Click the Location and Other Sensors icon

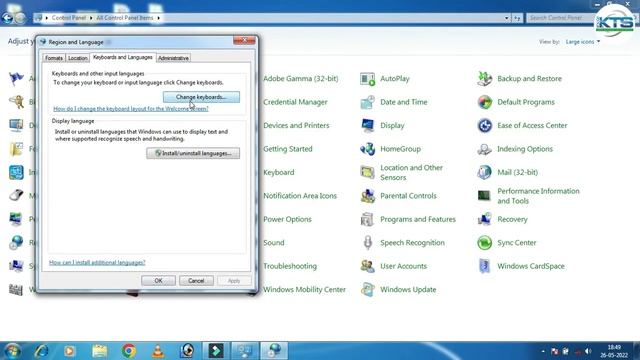pyautogui.click(x=367, y=172)
